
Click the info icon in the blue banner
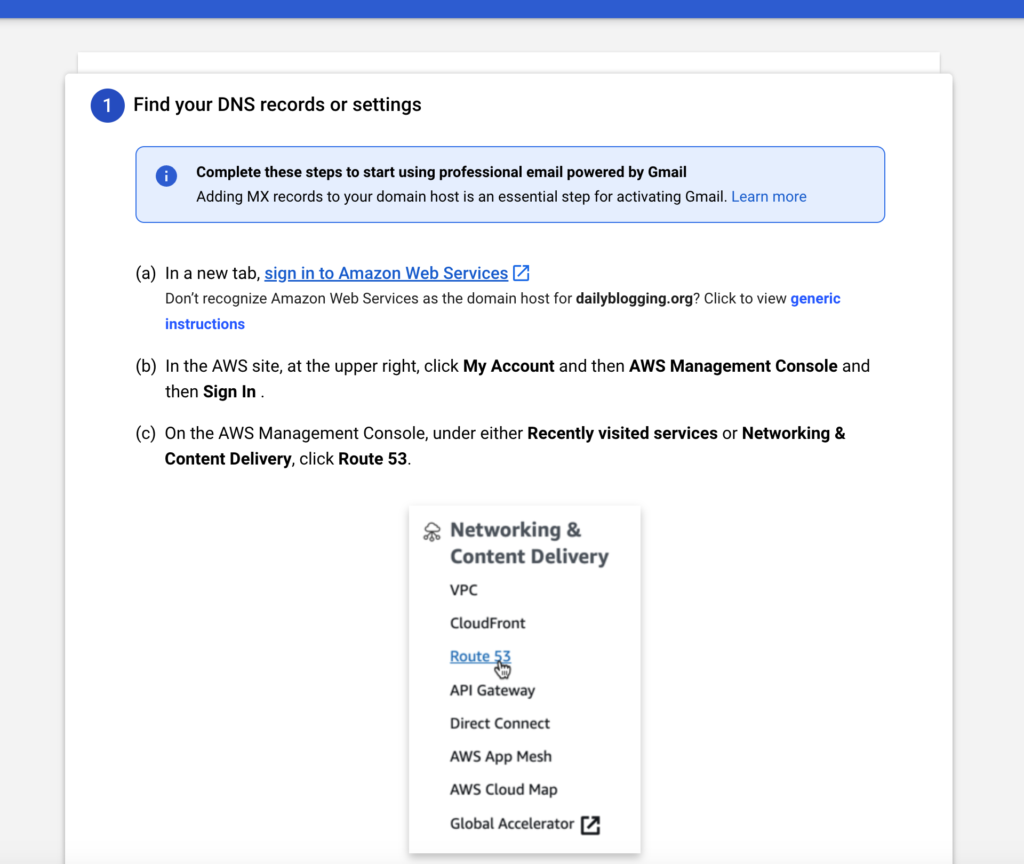(x=166, y=176)
